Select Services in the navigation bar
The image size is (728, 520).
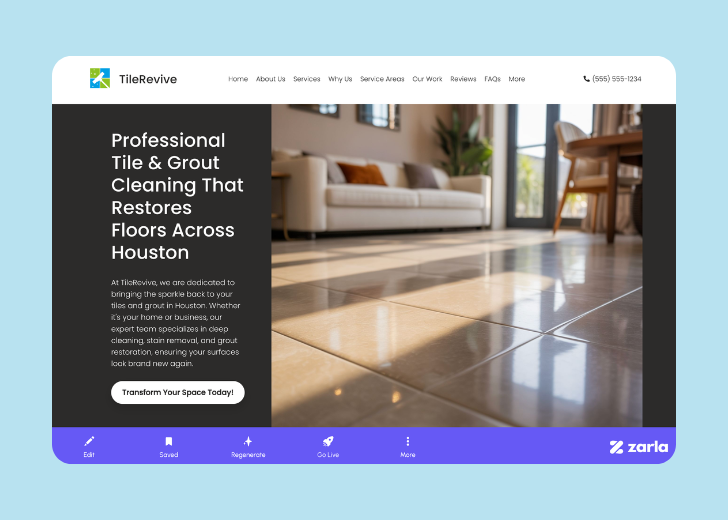[306, 79]
